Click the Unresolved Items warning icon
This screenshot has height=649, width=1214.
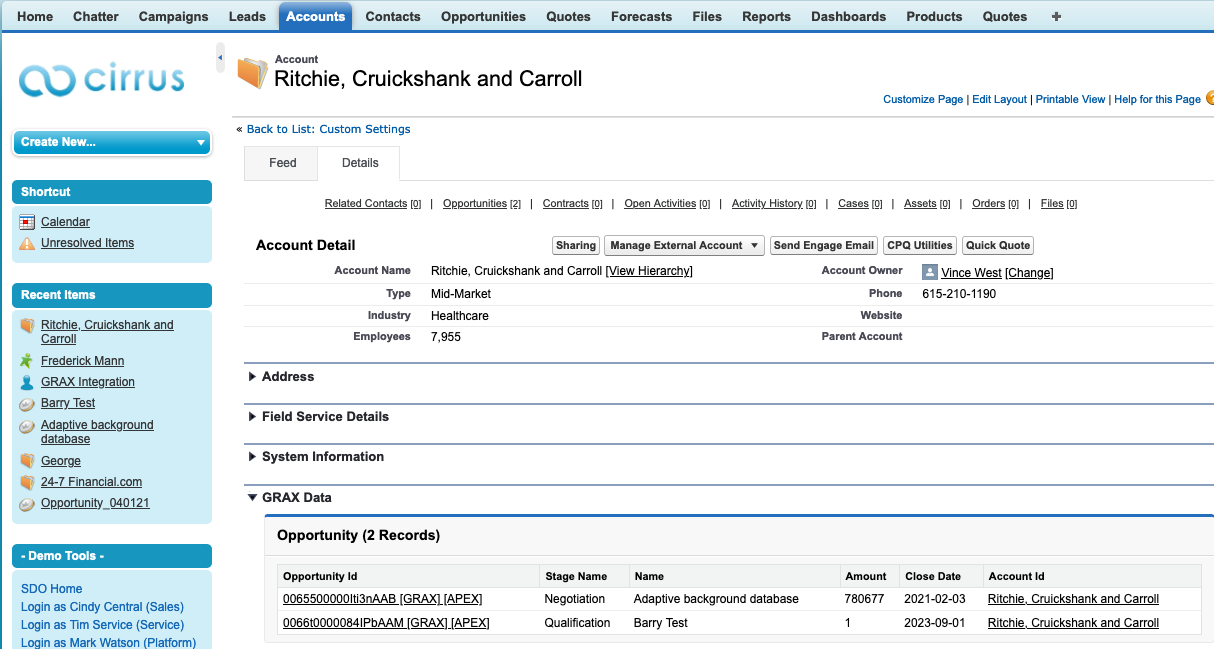click(27, 243)
